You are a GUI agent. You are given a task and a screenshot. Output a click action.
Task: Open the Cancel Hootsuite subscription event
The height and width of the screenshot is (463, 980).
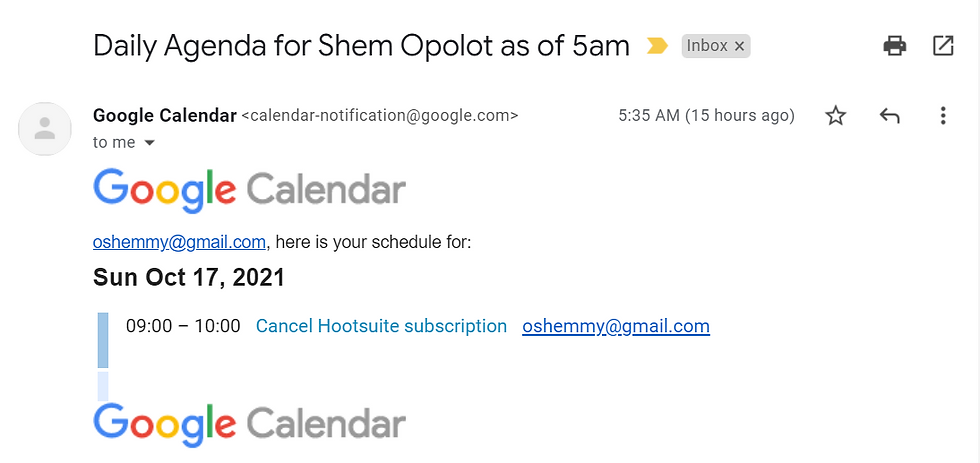tap(381, 326)
